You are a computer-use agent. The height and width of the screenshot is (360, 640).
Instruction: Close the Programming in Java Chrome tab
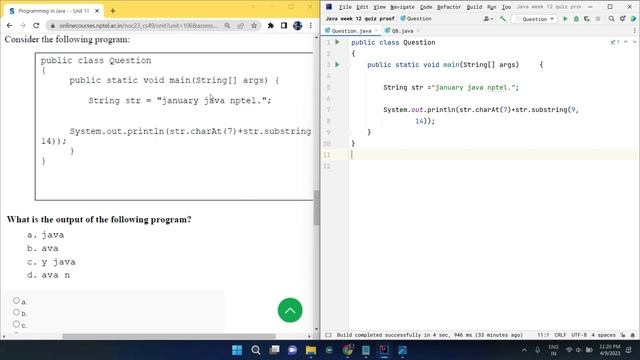(x=97, y=11)
